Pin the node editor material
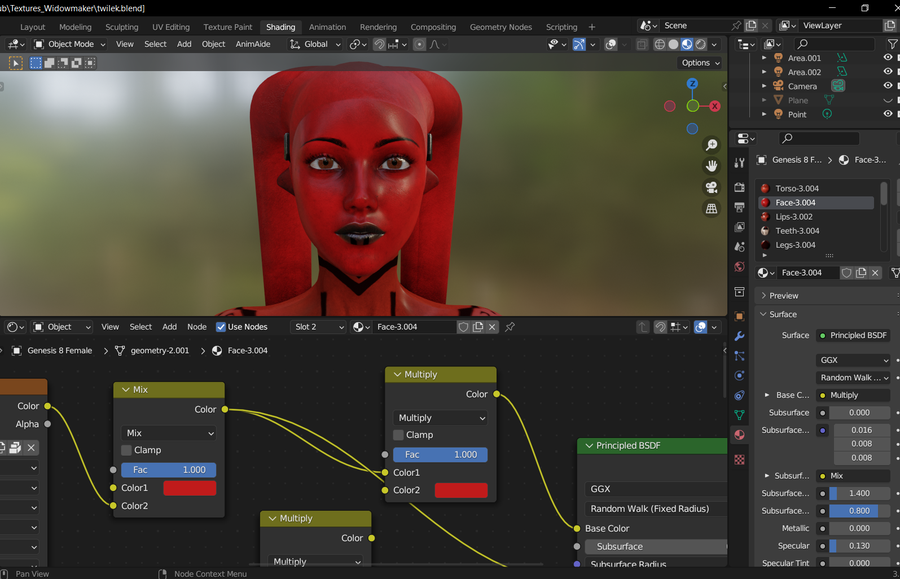The height and width of the screenshot is (579, 900). [x=510, y=327]
